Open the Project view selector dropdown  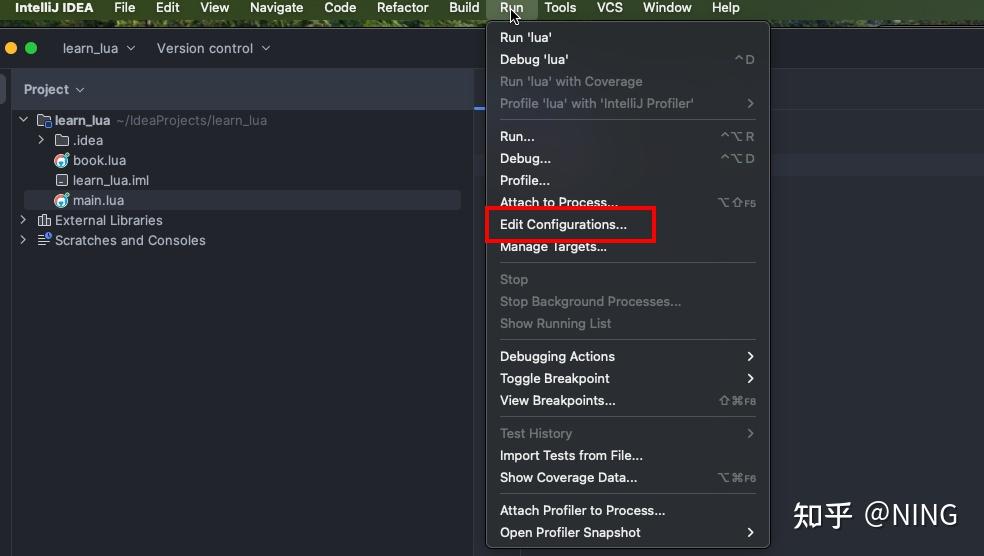[x=54, y=90]
